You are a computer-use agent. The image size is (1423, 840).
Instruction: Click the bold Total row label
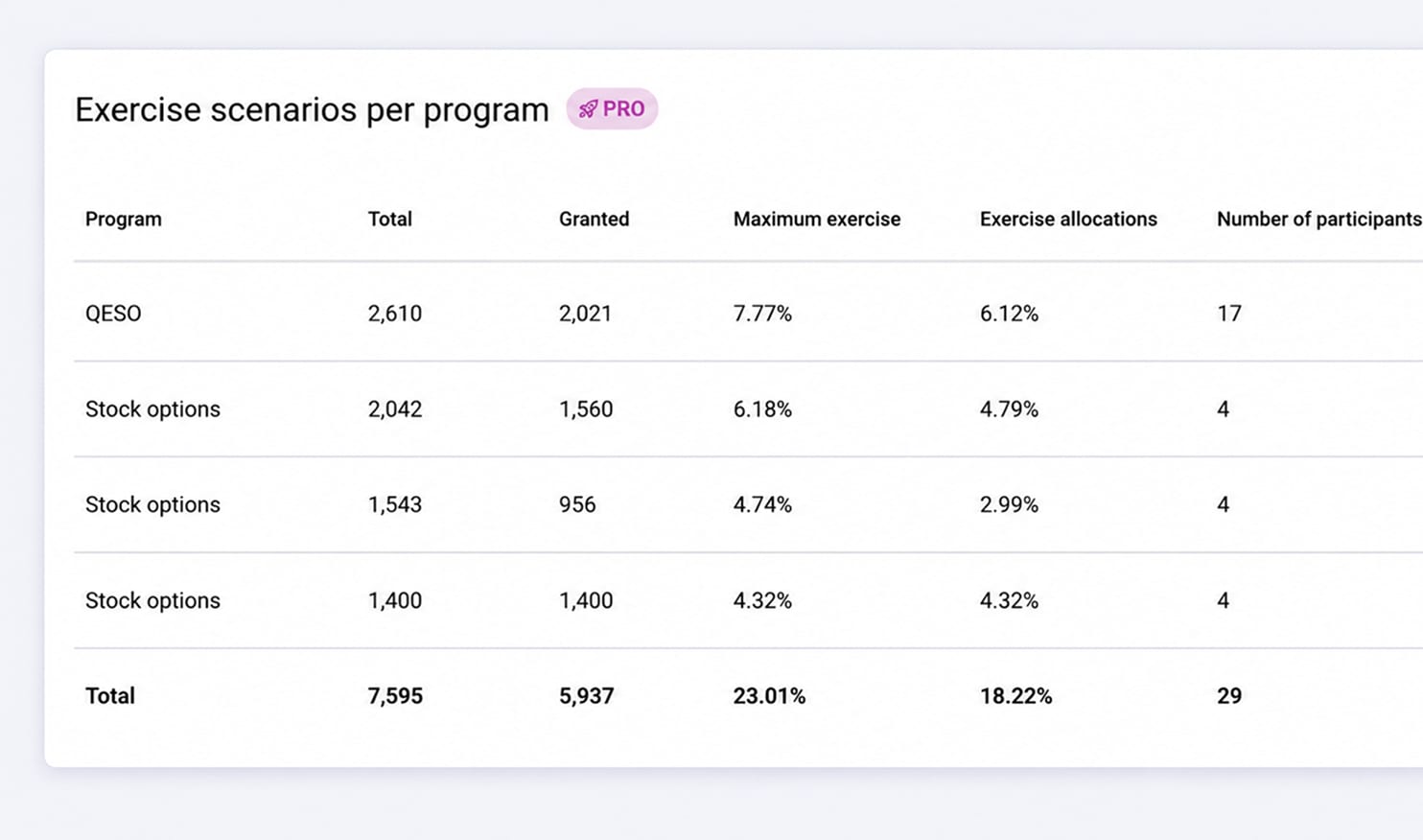pos(110,696)
